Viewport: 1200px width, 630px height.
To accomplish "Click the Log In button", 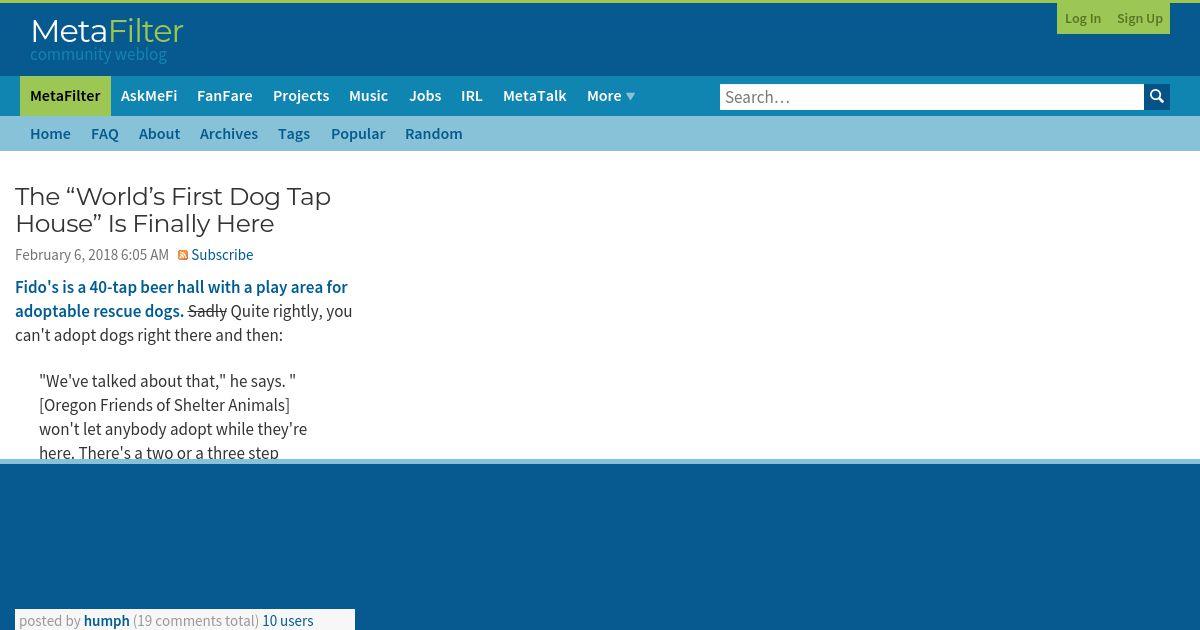I will (1083, 18).
